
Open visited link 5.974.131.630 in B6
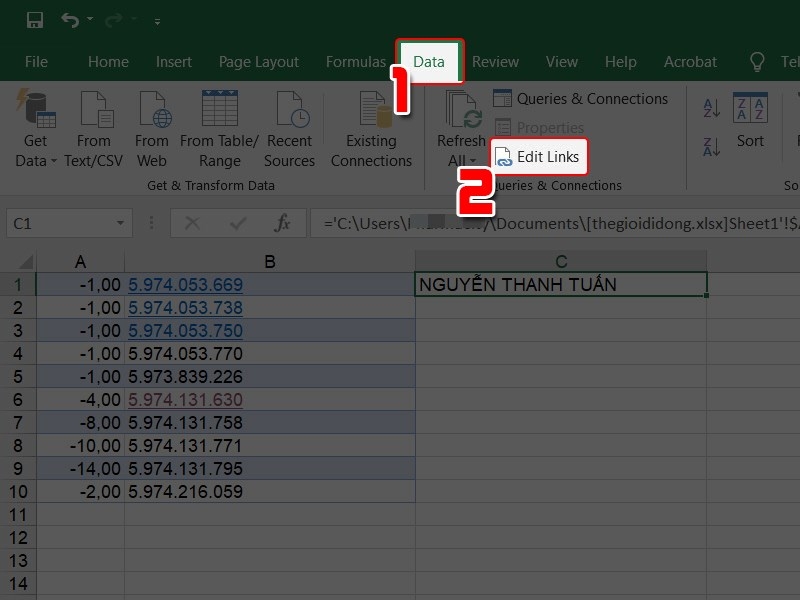point(185,399)
